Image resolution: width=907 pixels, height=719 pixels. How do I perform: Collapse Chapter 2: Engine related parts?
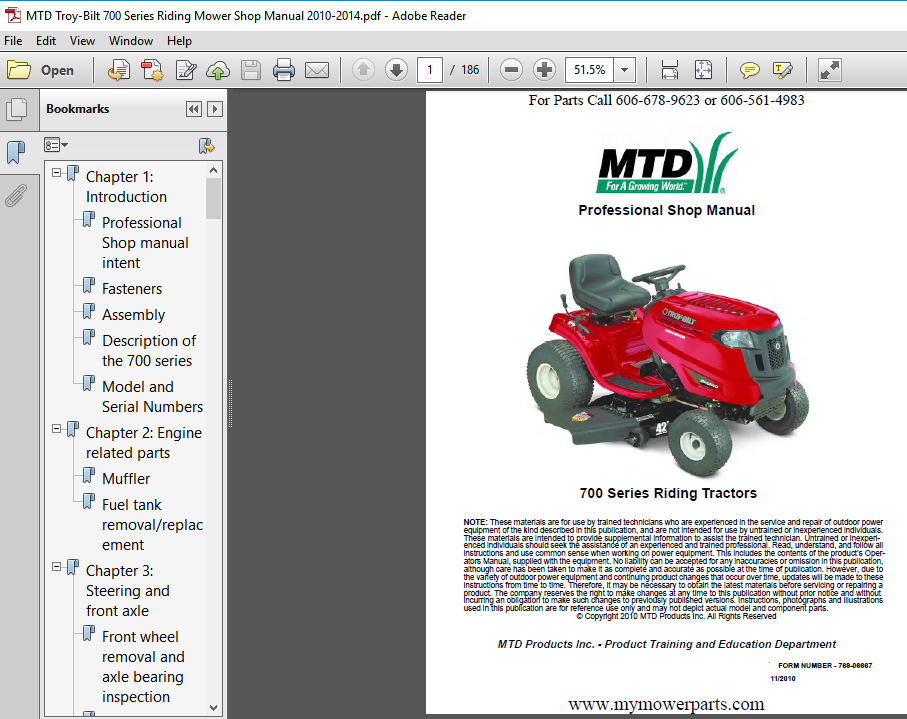coord(57,429)
